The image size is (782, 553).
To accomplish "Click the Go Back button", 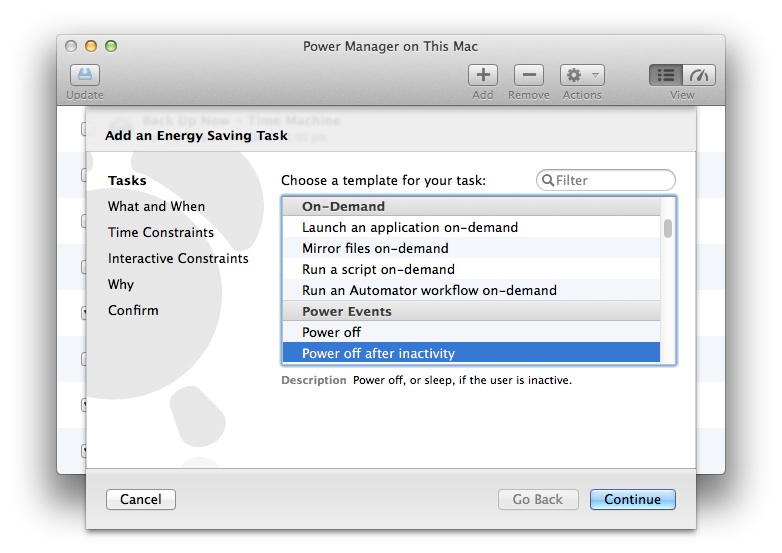I will coord(538,499).
